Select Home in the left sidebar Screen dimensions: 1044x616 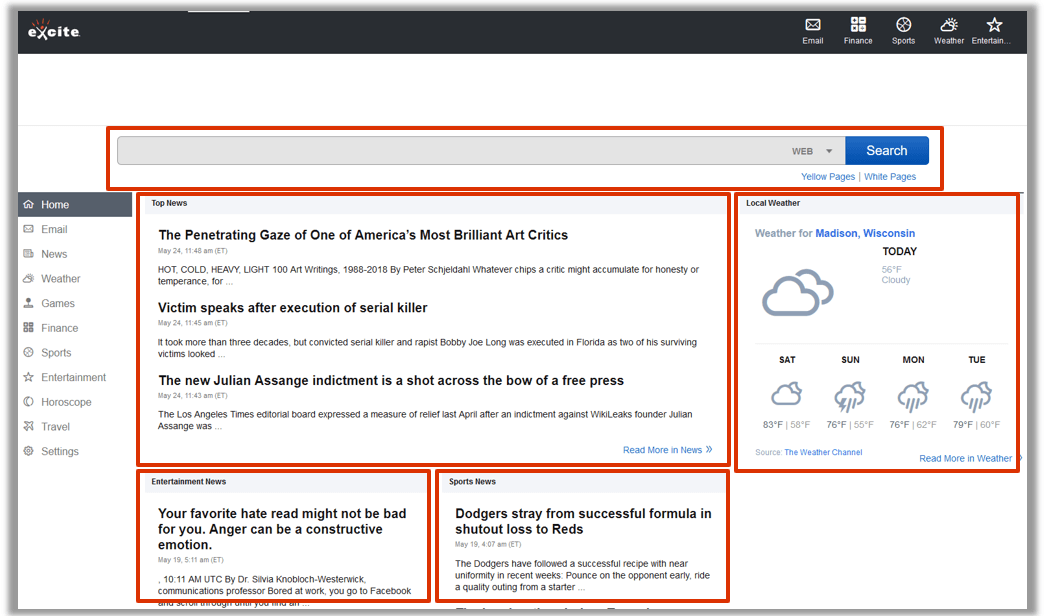pyautogui.click(x=55, y=205)
